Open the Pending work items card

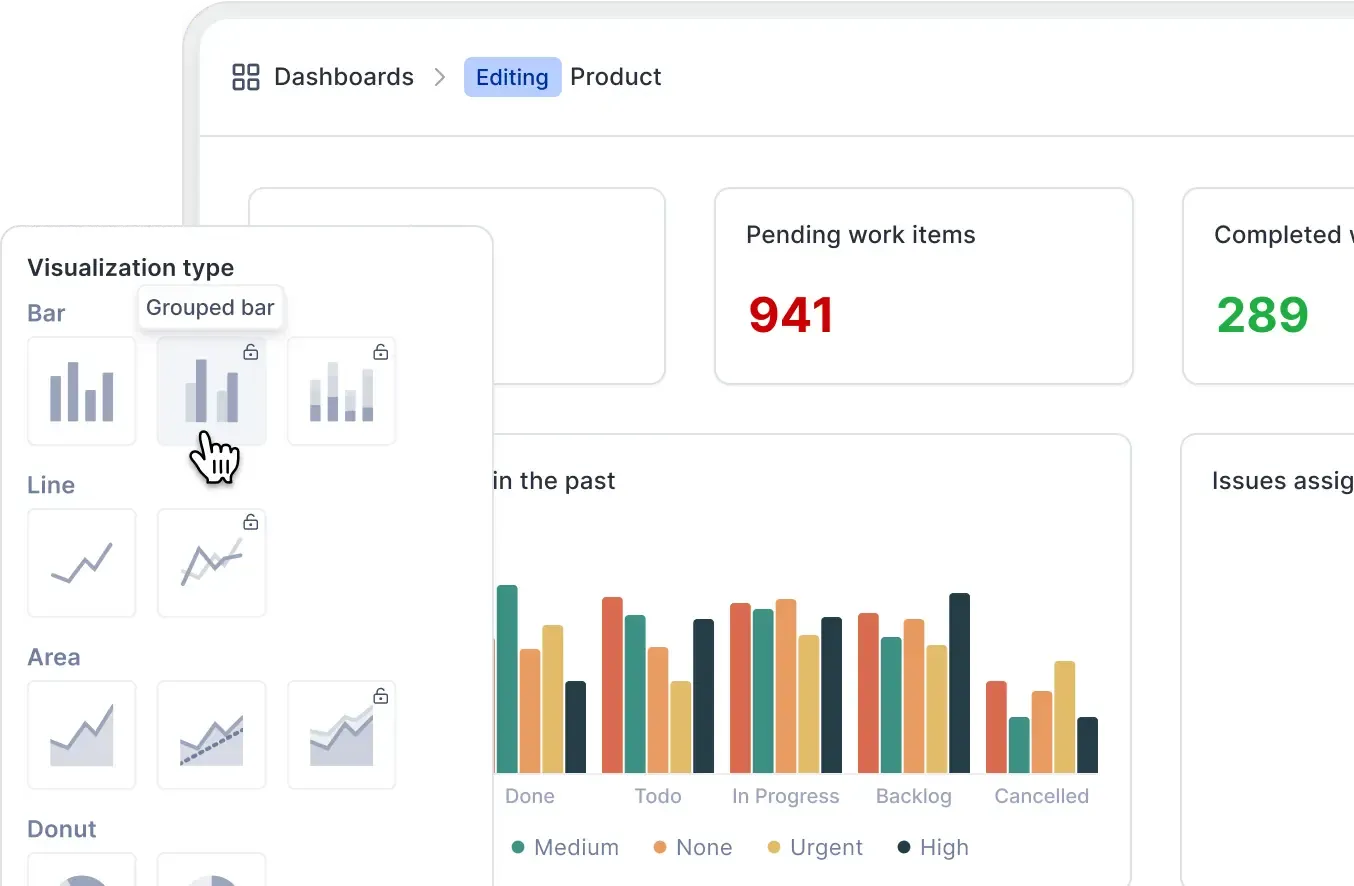point(923,286)
